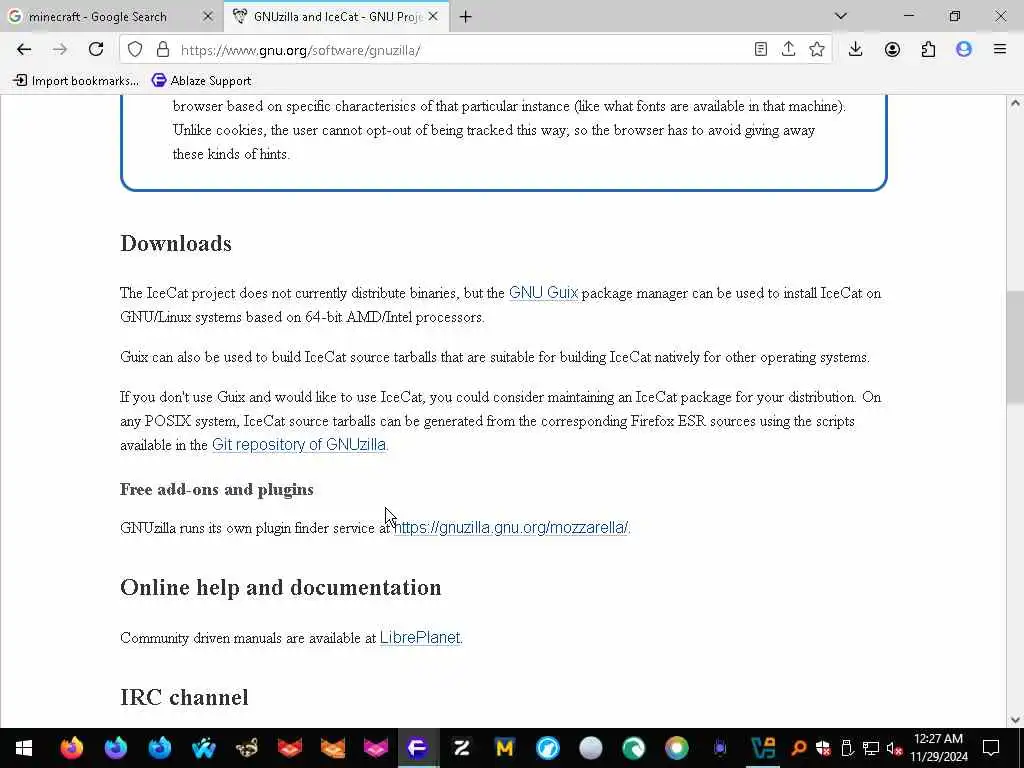Open the raccoon browser taskbar icon
The image size is (1024, 768).
[x=247, y=747]
